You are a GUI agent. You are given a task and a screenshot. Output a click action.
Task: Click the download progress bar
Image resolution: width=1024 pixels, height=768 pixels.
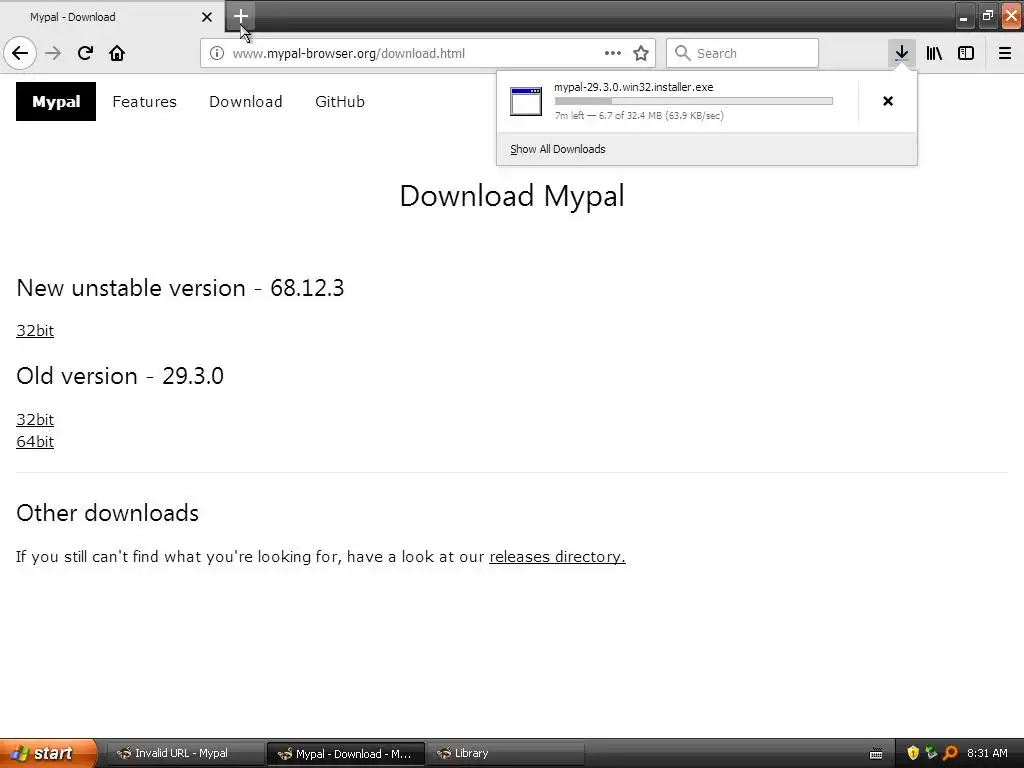click(694, 101)
